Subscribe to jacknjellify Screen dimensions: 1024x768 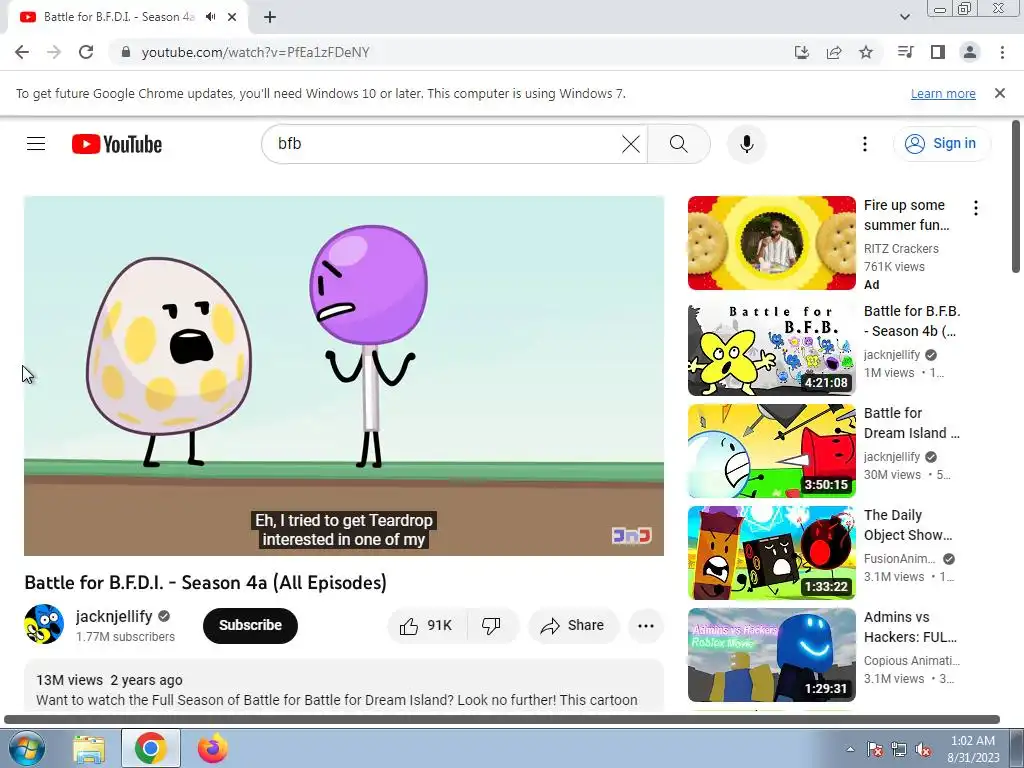click(x=250, y=626)
